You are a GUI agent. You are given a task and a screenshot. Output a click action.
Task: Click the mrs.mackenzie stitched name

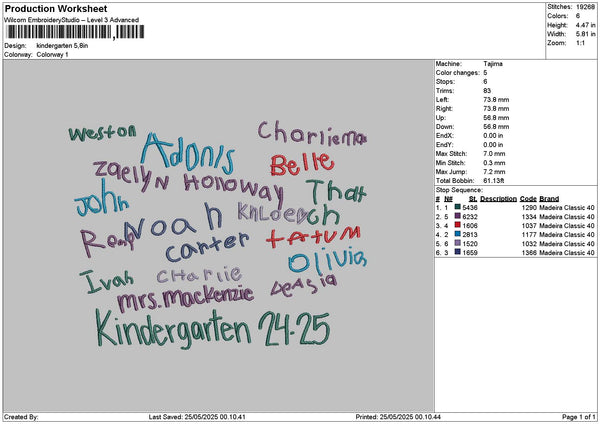185,298
